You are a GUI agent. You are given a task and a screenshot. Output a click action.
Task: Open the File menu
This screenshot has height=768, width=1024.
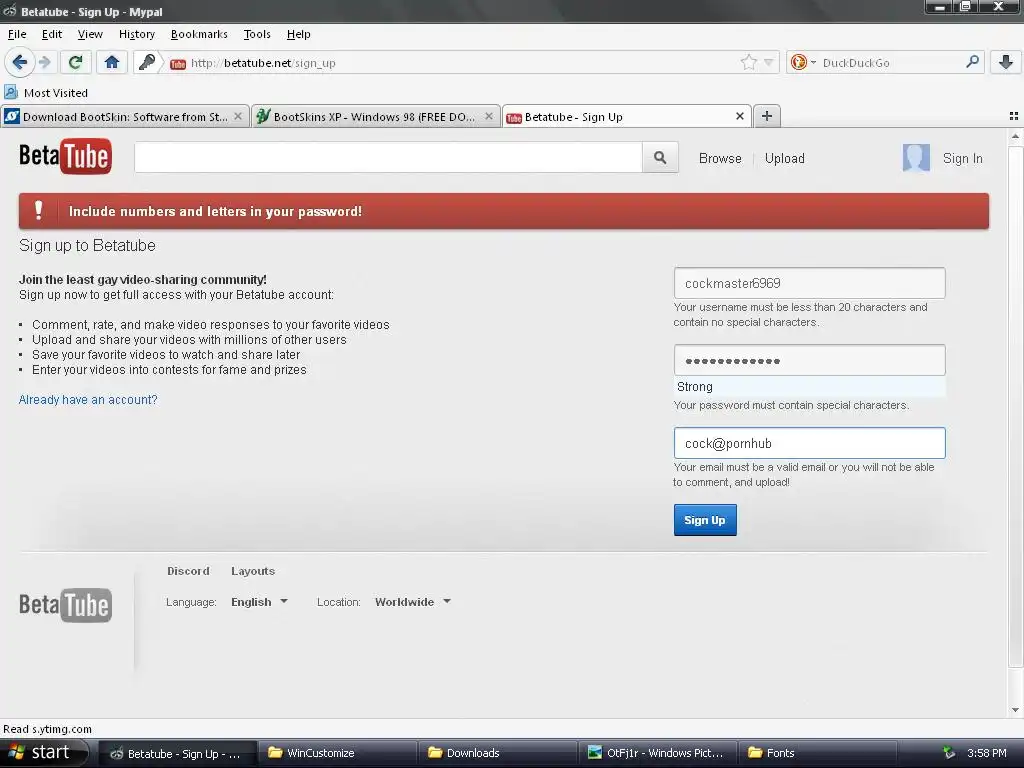click(x=17, y=35)
